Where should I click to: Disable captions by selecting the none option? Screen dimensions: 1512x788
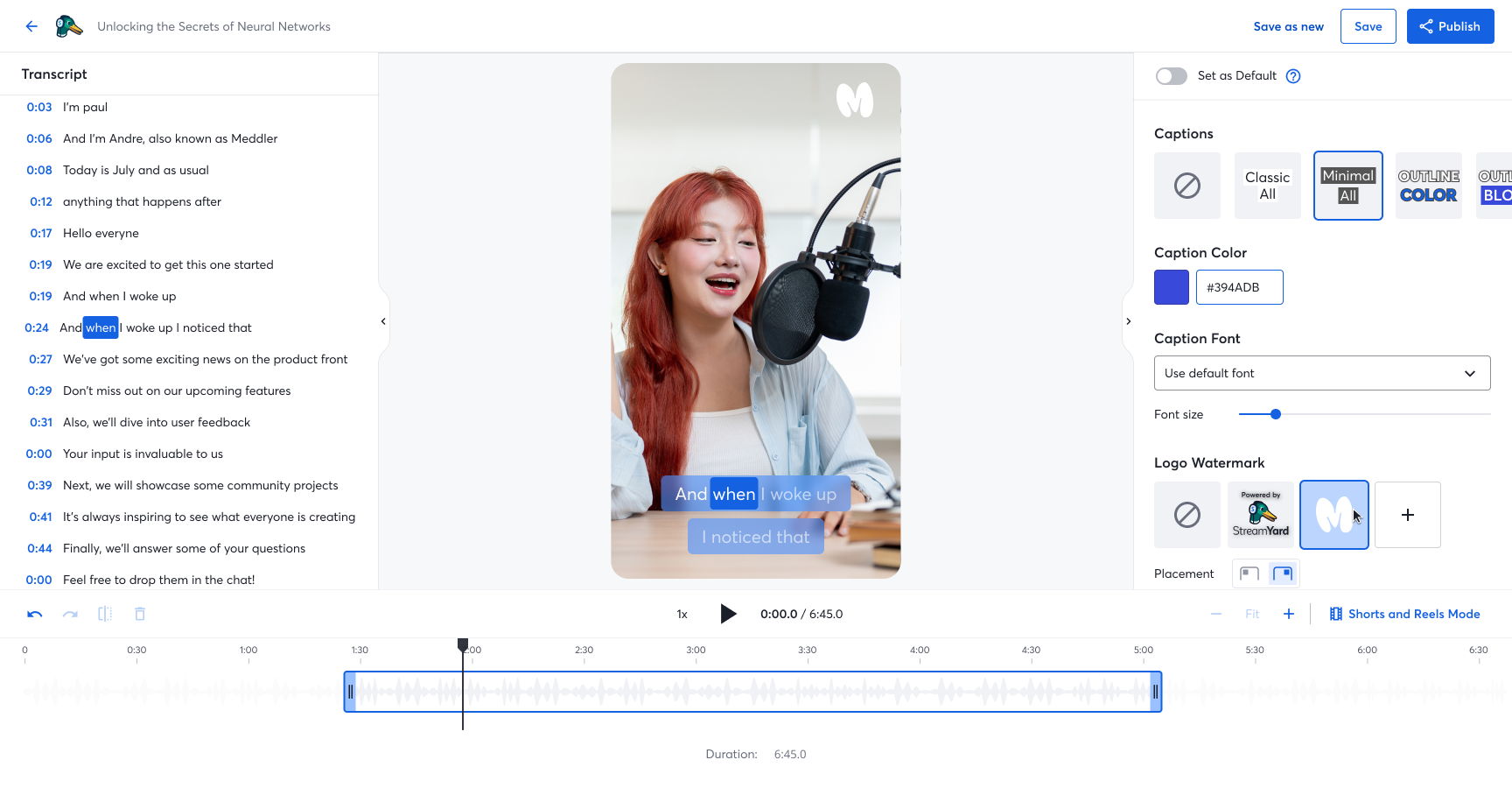pos(1186,186)
